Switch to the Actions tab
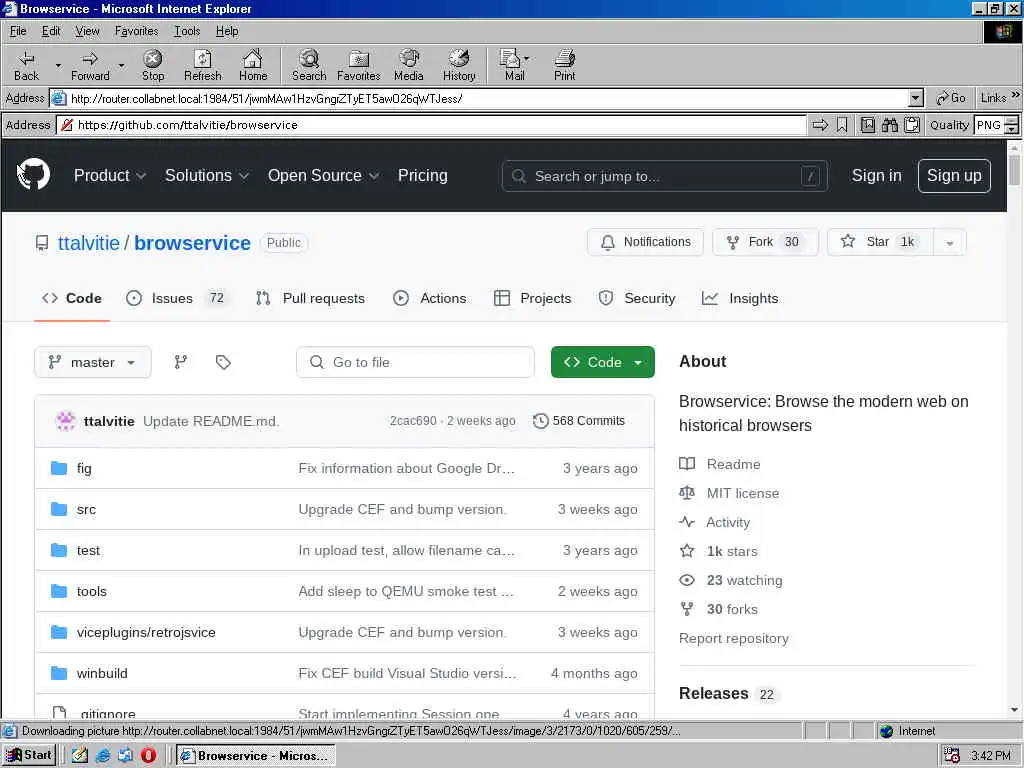Image resolution: width=1024 pixels, height=768 pixels. pyautogui.click(x=430, y=298)
